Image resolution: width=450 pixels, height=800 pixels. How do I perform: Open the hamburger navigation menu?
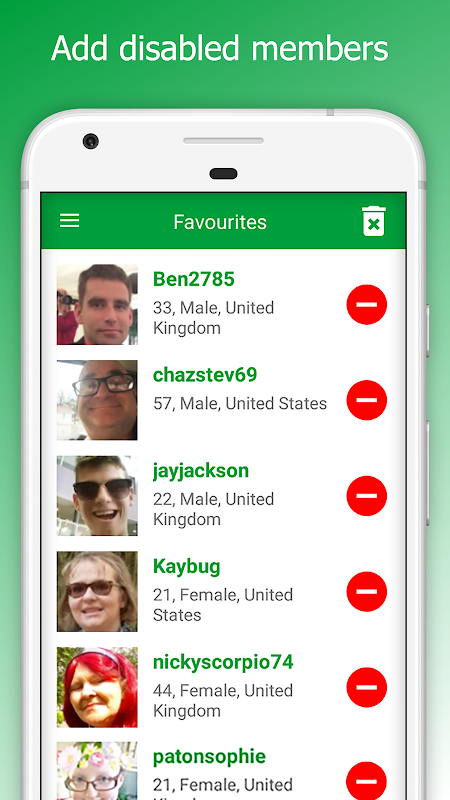[x=70, y=220]
